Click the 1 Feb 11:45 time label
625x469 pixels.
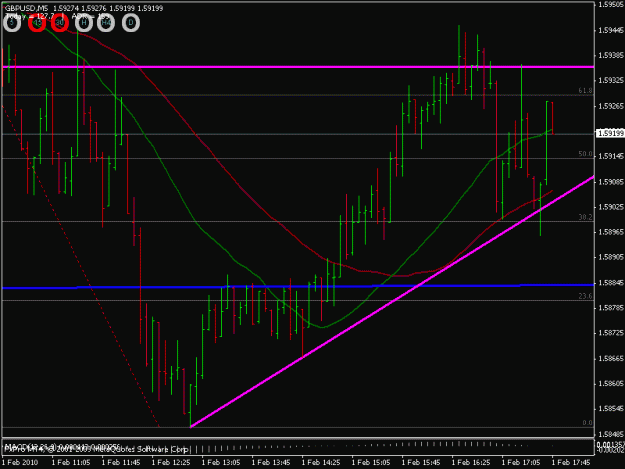pyautogui.click(x=121, y=463)
